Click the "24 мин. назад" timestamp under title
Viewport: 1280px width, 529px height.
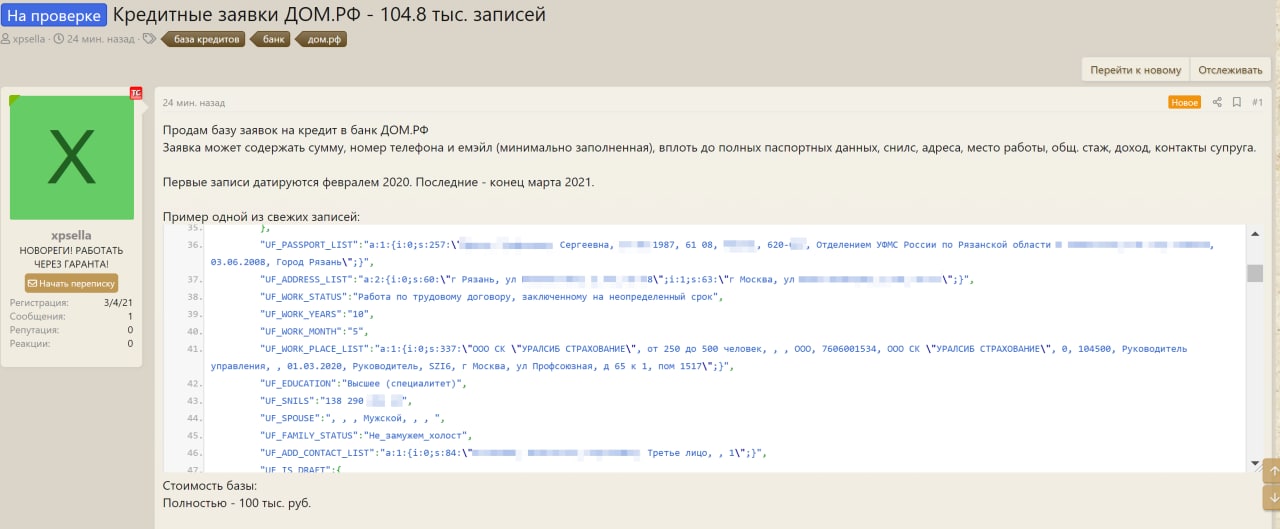click(100, 39)
